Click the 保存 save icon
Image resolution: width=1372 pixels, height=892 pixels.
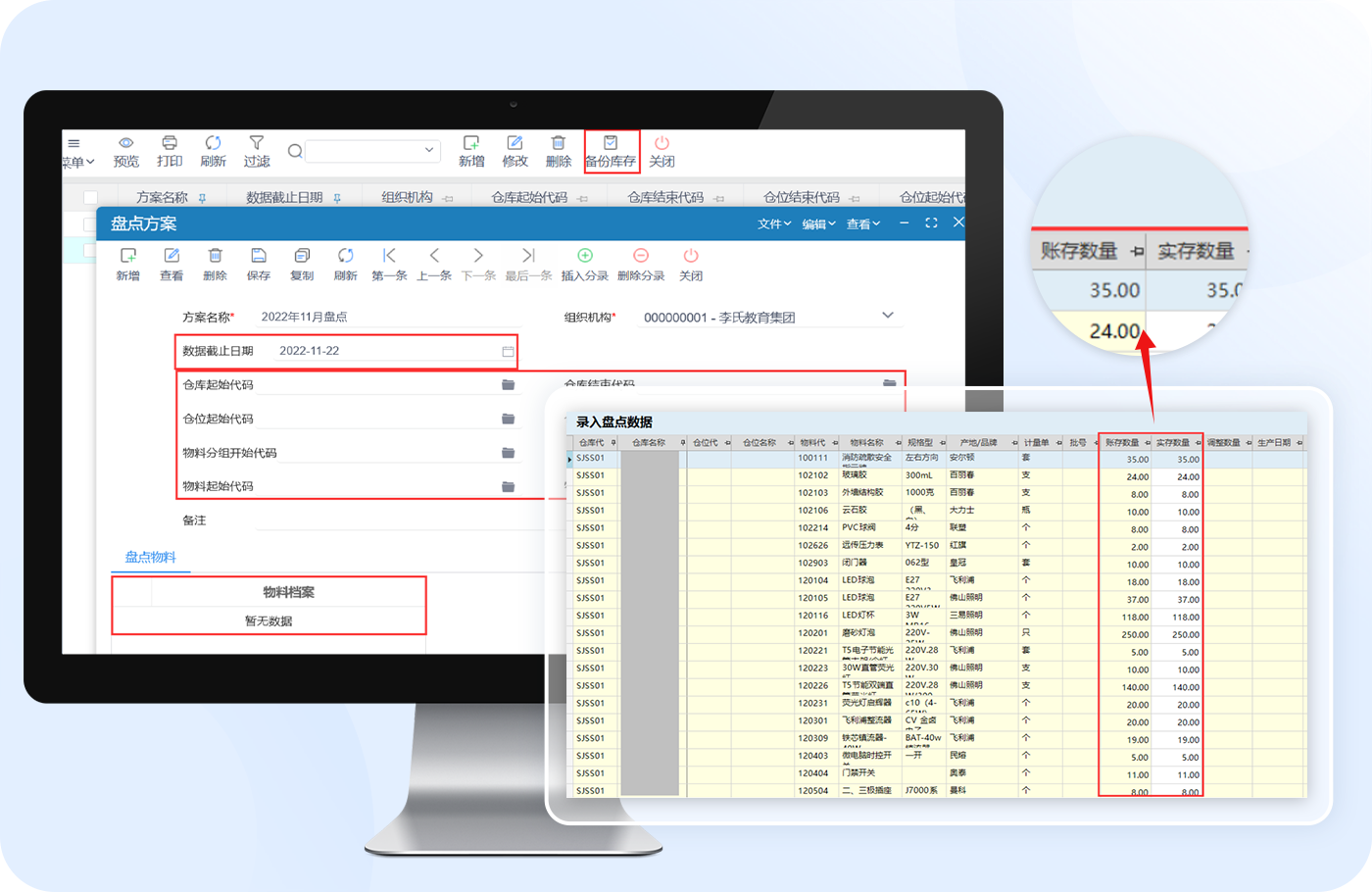point(259,256)
